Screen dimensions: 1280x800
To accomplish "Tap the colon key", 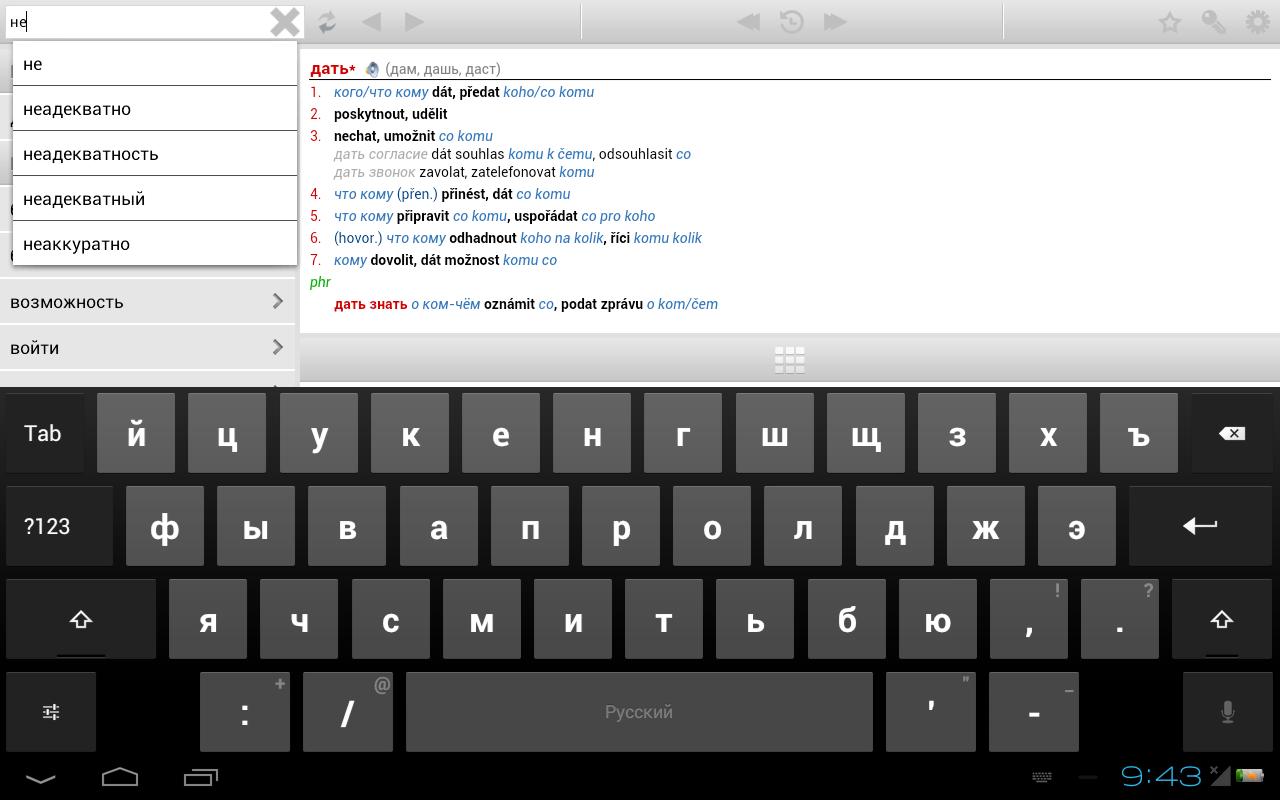I will [x=245, y=712].
